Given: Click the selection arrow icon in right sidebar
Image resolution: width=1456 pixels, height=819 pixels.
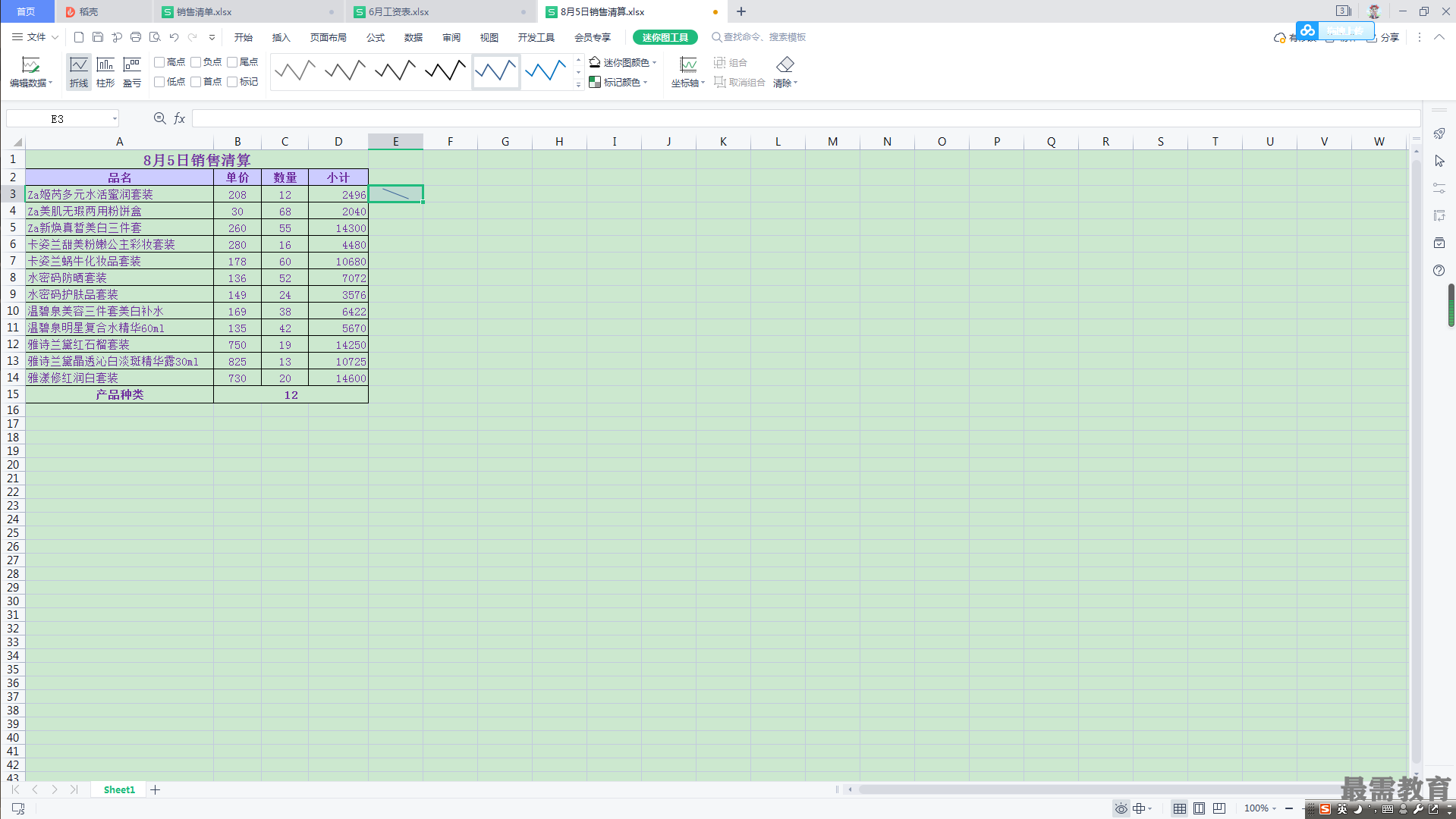Looking at the screenshot, I should (1439, 162).
